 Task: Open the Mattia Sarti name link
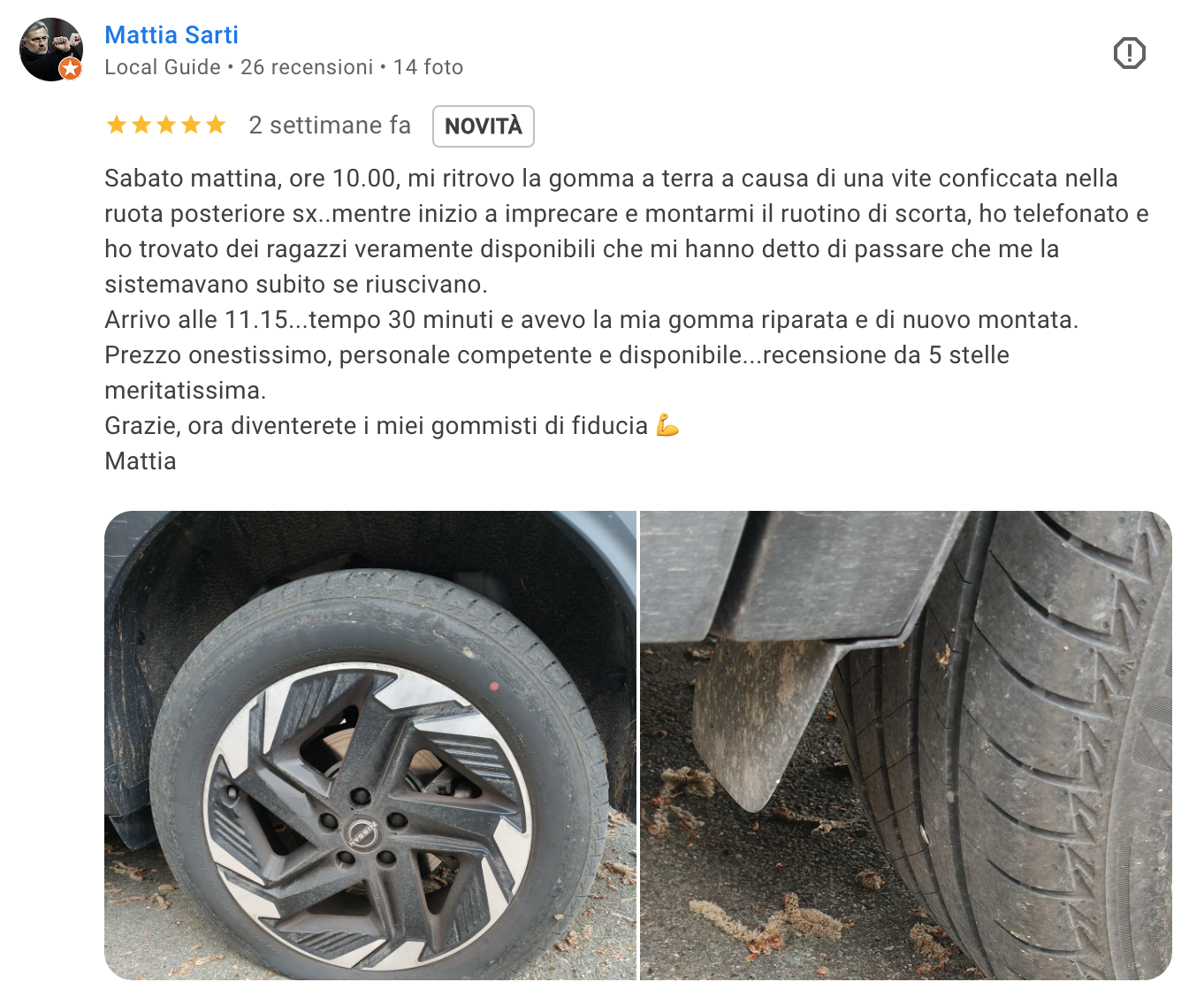coord(171,35)
